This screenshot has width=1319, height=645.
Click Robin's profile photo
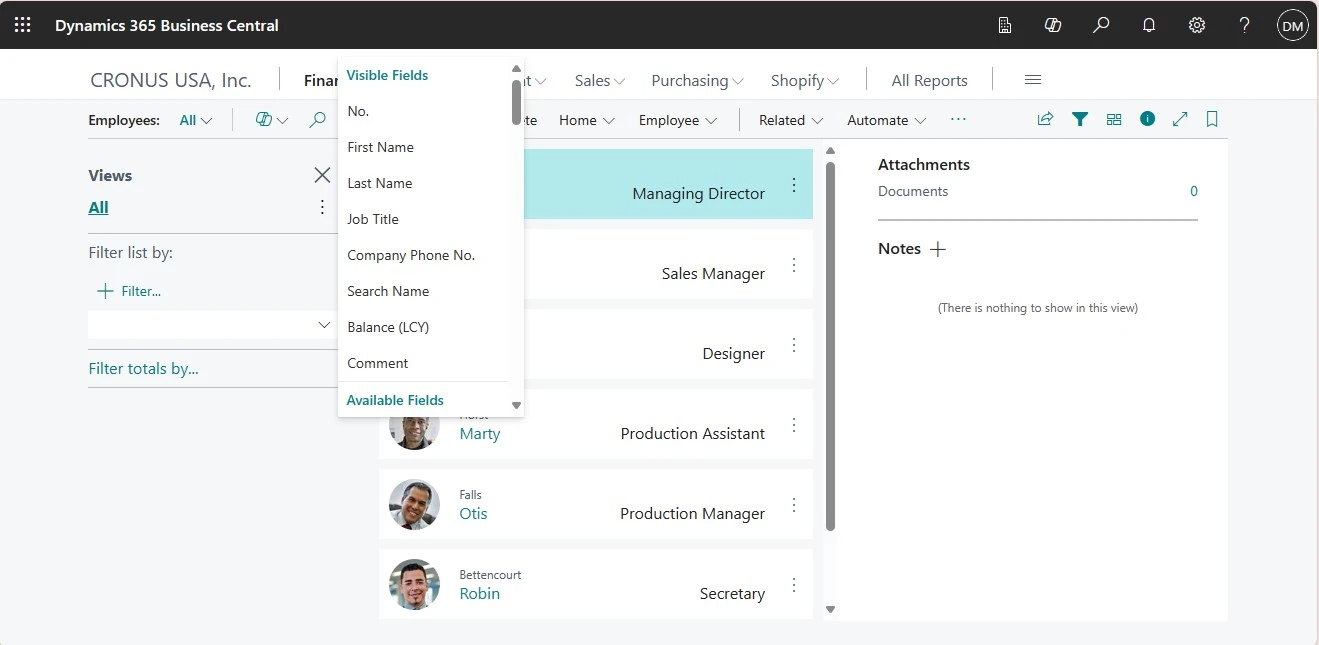click(414, 585)
